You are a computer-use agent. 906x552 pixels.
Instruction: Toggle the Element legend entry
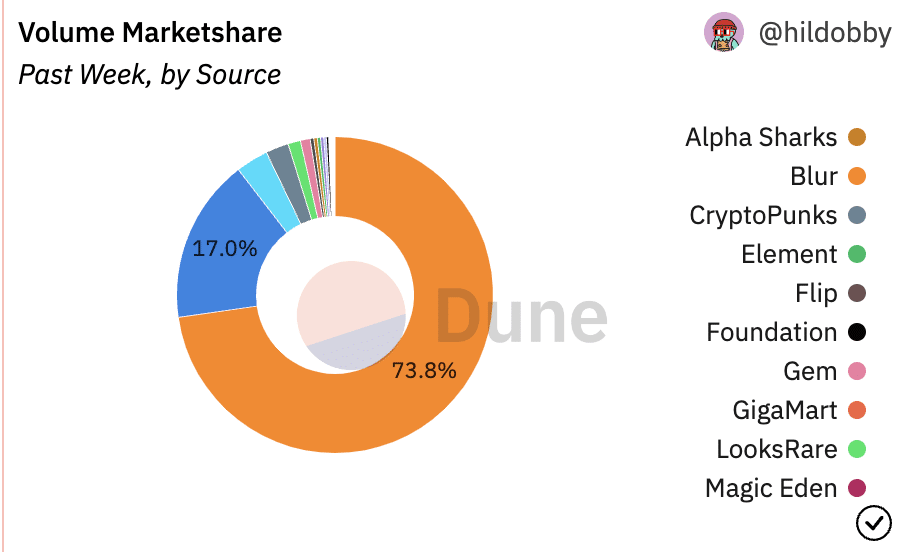point(804,254)
